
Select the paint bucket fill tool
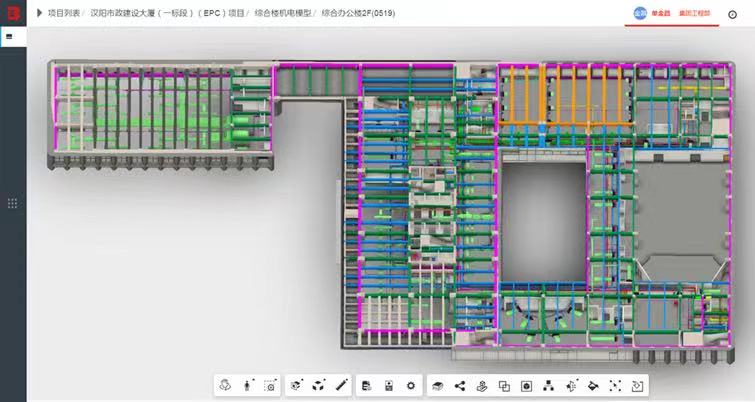593,385
